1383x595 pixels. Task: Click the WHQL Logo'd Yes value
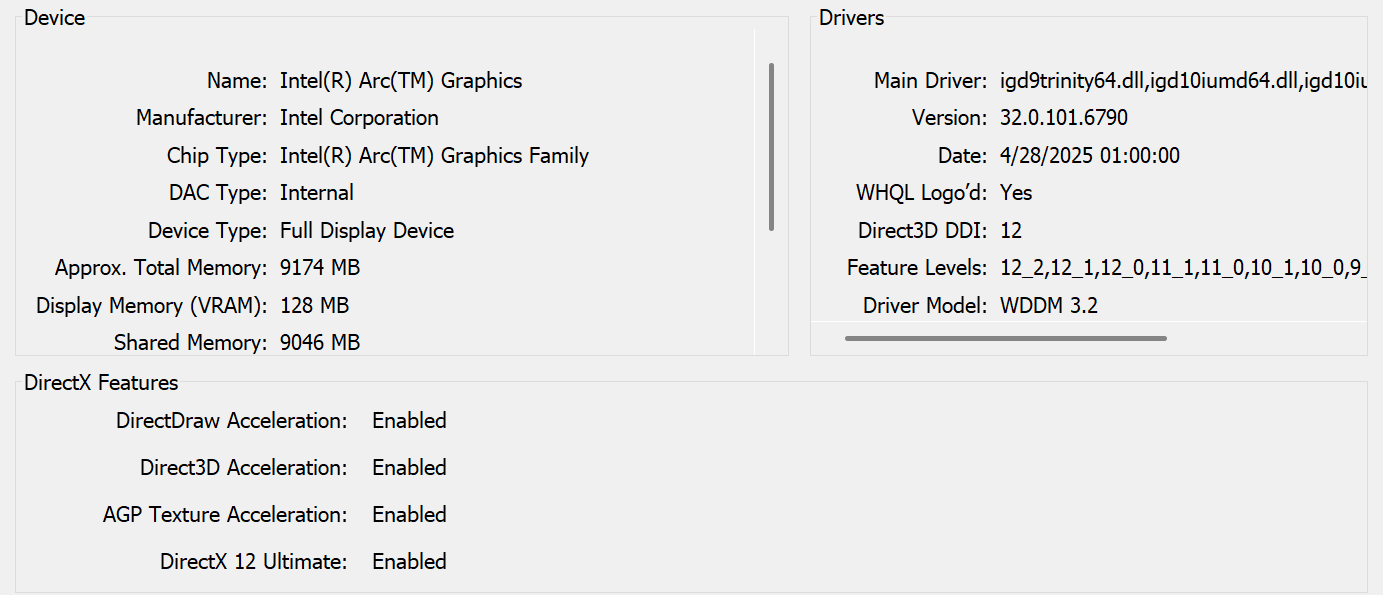1016,193
